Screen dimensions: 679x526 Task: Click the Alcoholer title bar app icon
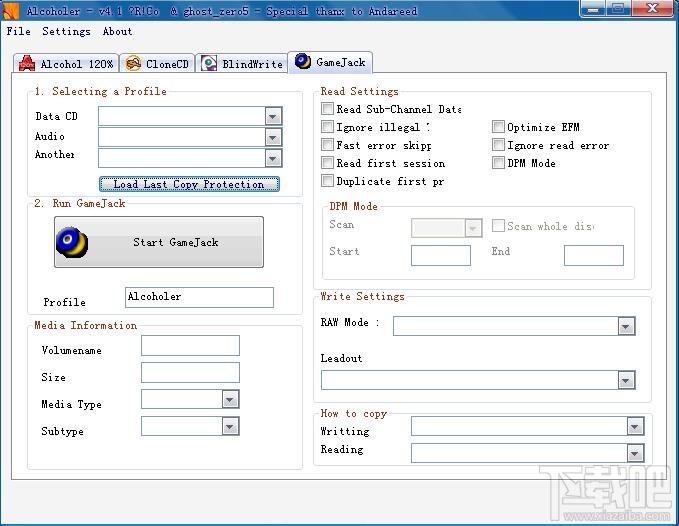[x=10, y=10]
